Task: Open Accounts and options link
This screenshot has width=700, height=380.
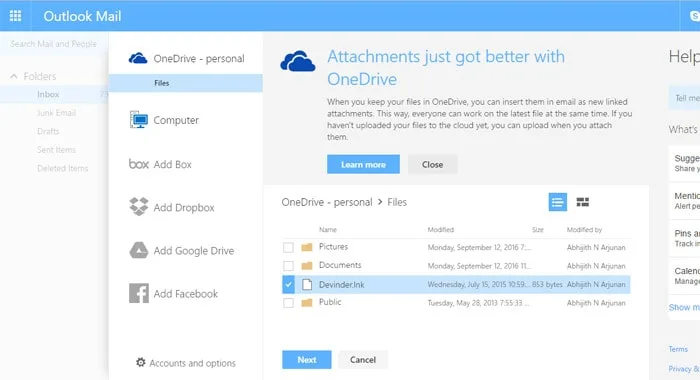Action: [192, 363]
